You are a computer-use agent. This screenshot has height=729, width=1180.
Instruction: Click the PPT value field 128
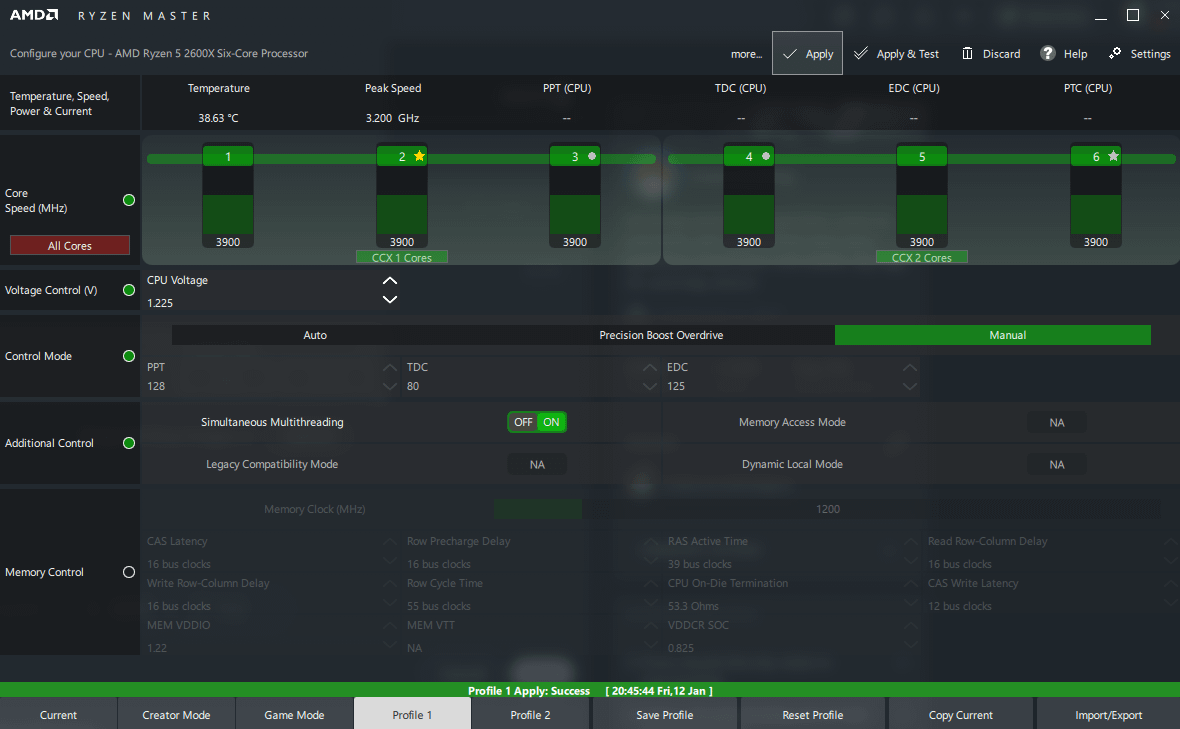[156, 386]
